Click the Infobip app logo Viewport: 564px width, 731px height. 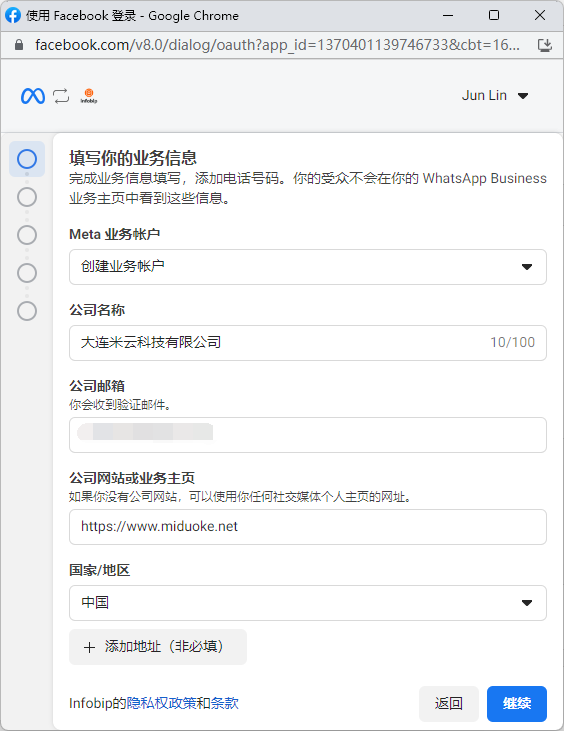coord(89,96)
